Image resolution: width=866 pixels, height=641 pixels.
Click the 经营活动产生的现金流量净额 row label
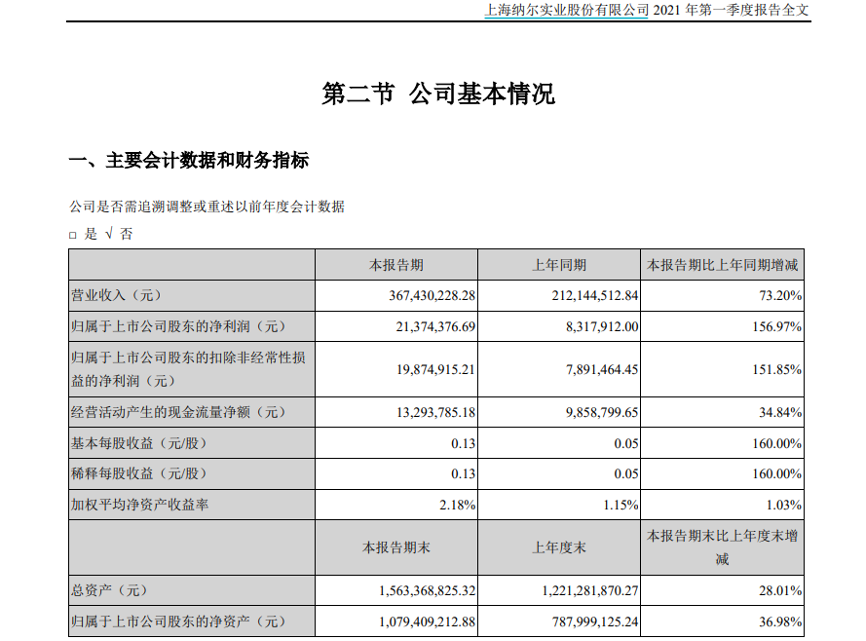click(x=178, y=411)
